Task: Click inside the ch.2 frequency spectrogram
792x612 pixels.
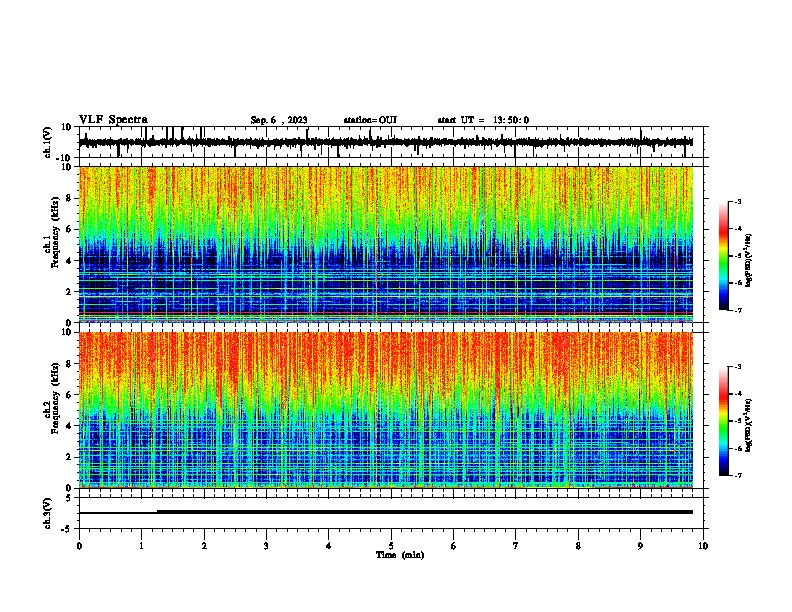Action: [x=385, y=410]
